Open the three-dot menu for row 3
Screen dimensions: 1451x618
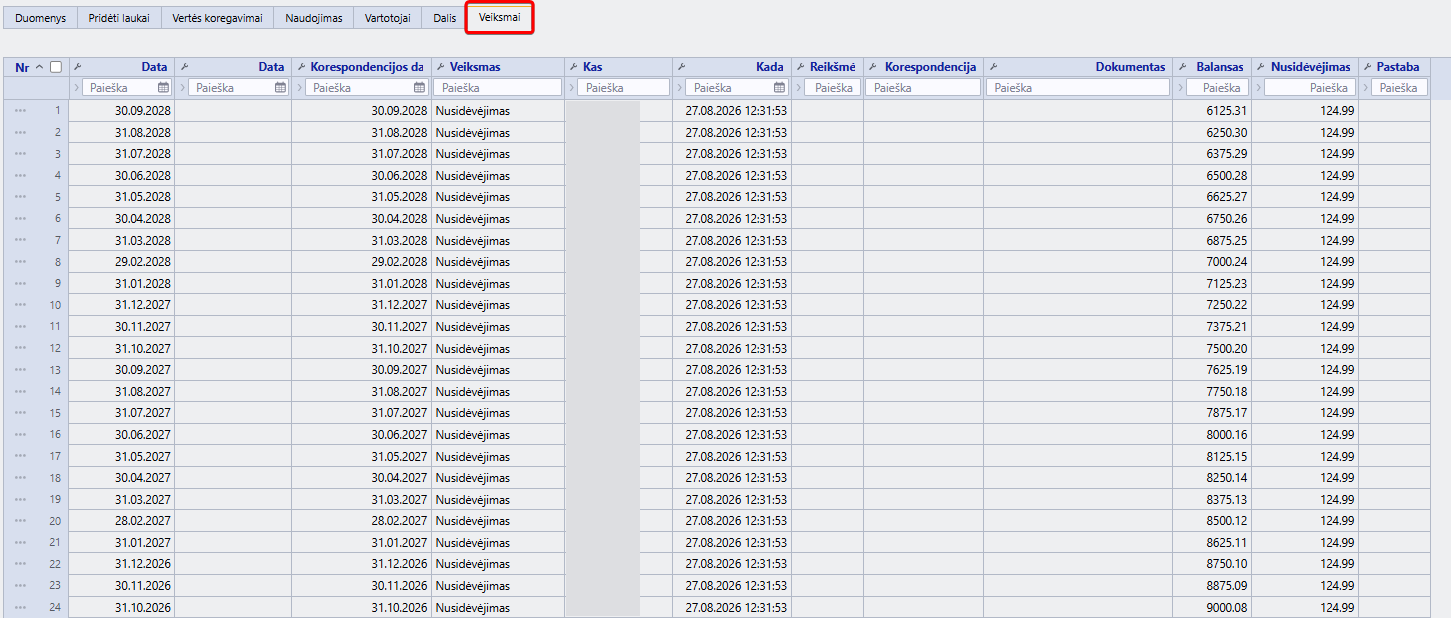tap(20, 154)
